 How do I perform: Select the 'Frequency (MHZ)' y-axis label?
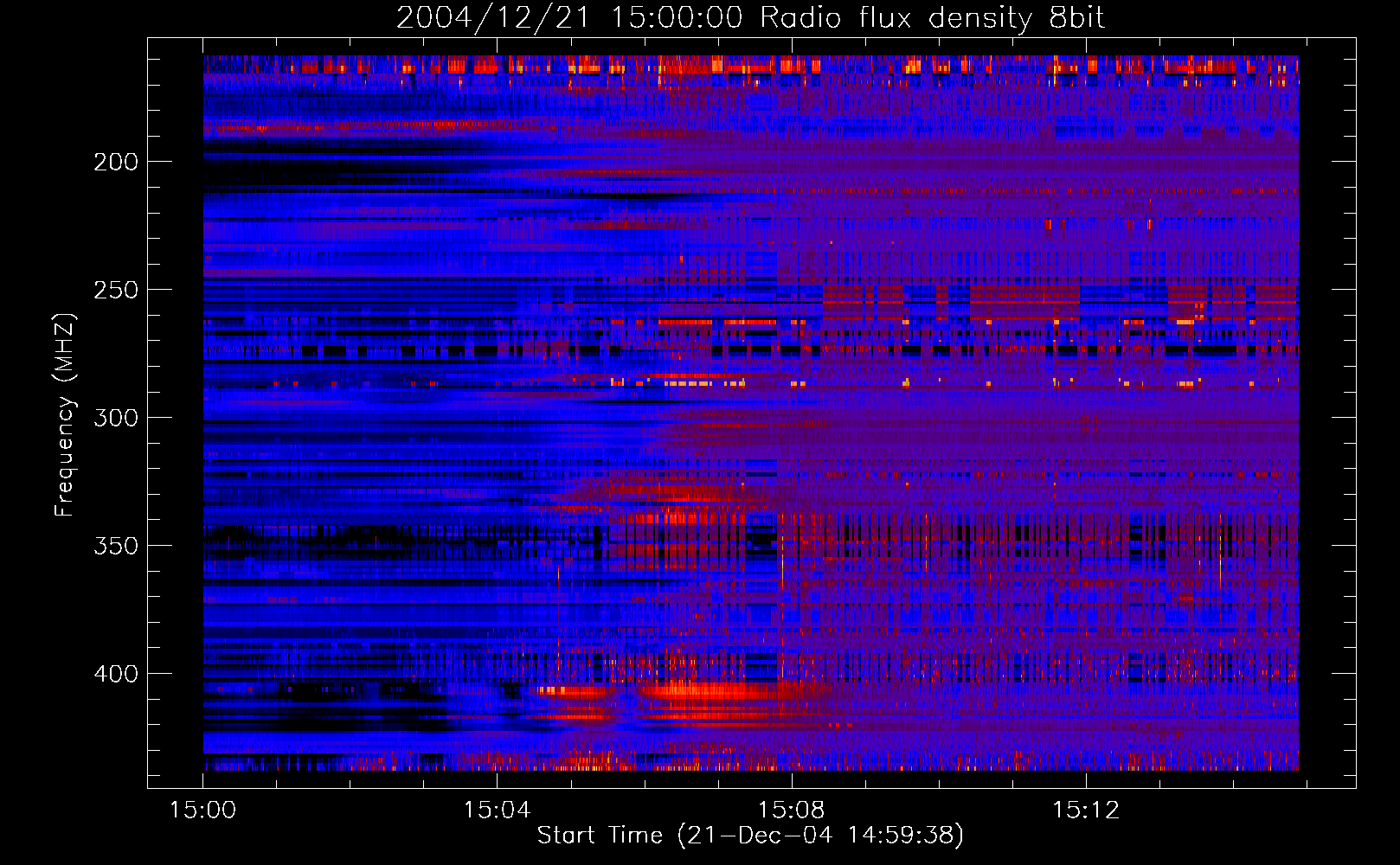point(65,414)
